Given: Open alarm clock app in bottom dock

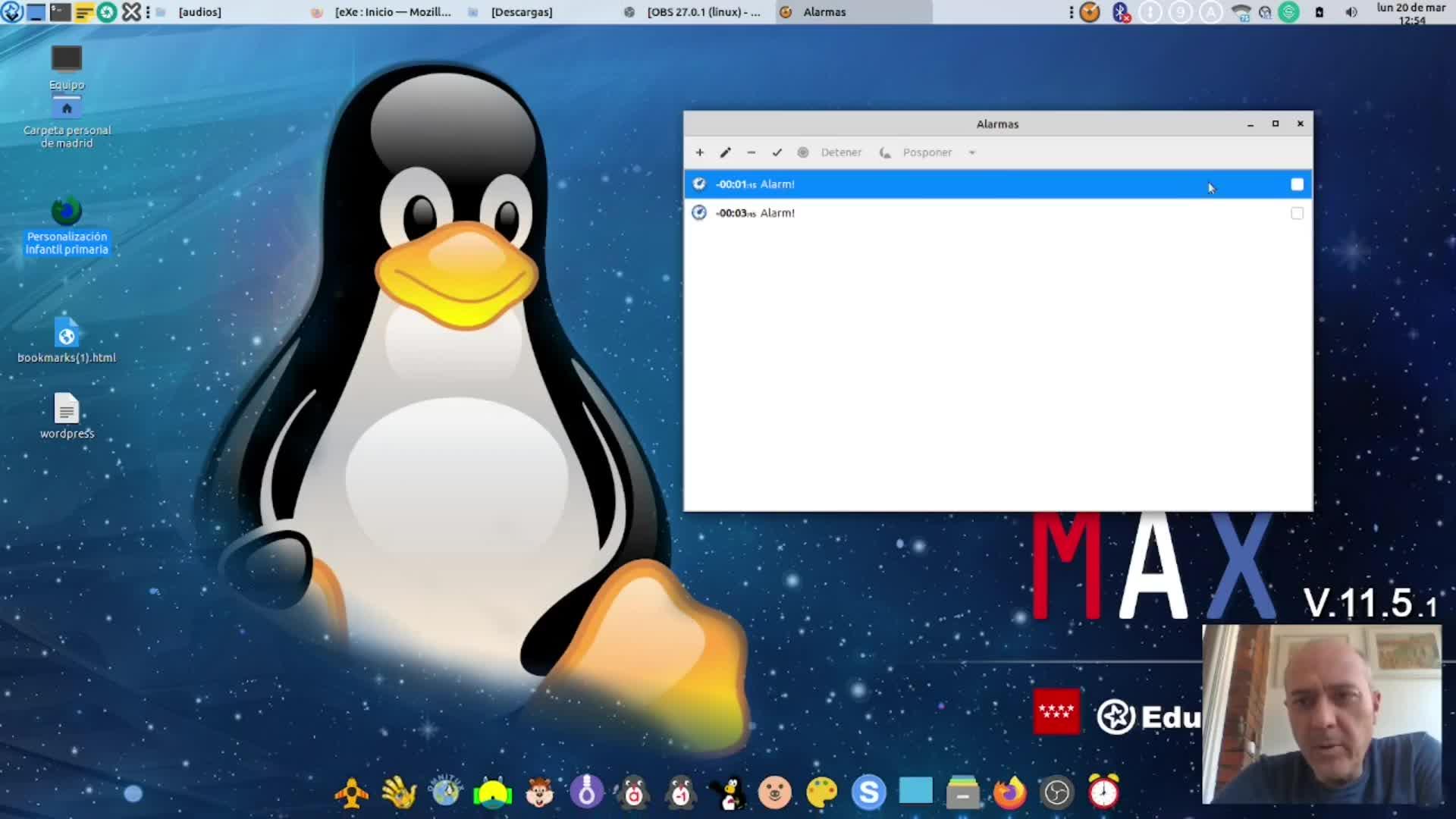Looking at the screenshot, I should click(1103, 792).
